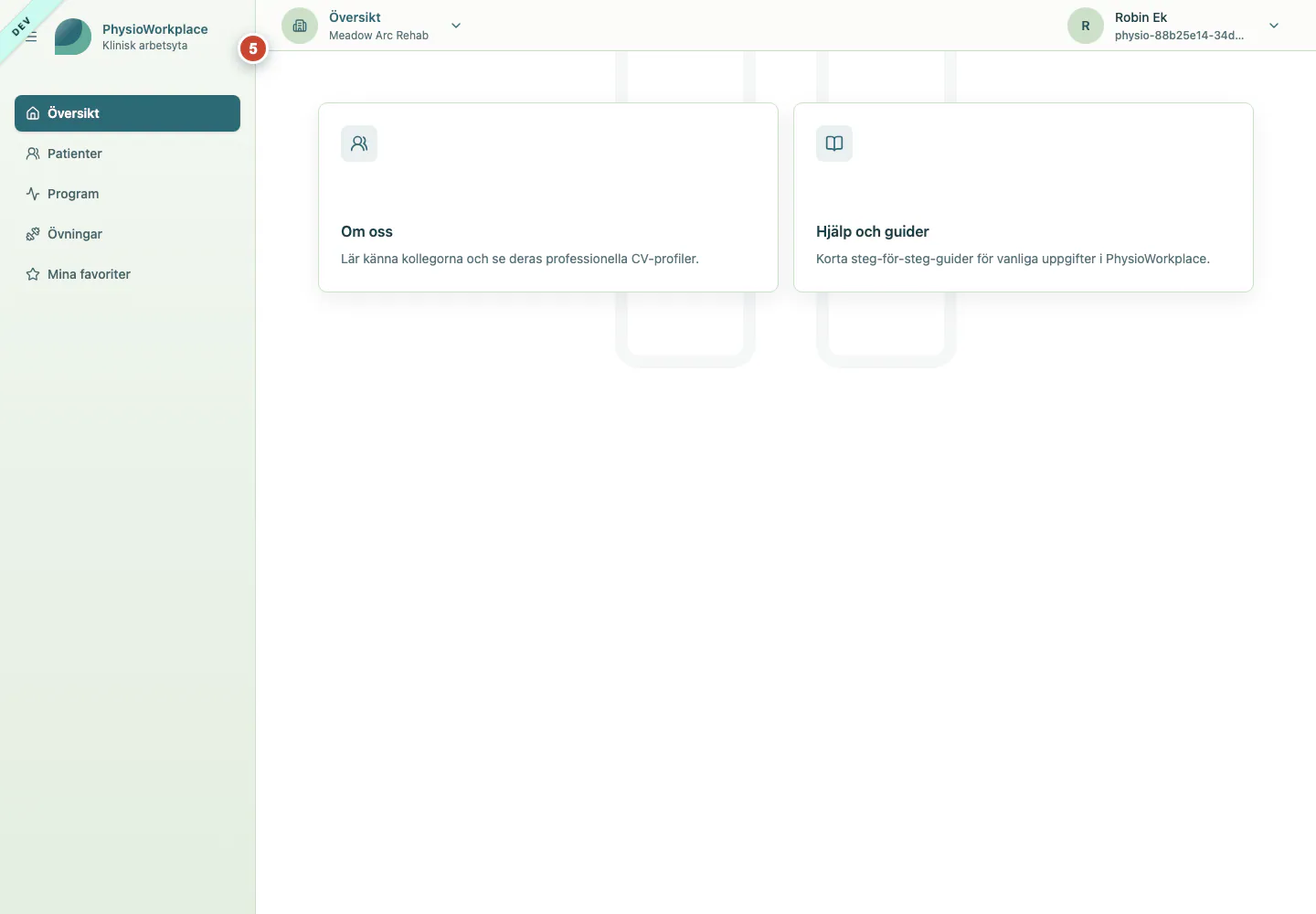Select Mina favoriter in the sidebar
This screenshot has height=914, width=1316.
click(127, 274)
